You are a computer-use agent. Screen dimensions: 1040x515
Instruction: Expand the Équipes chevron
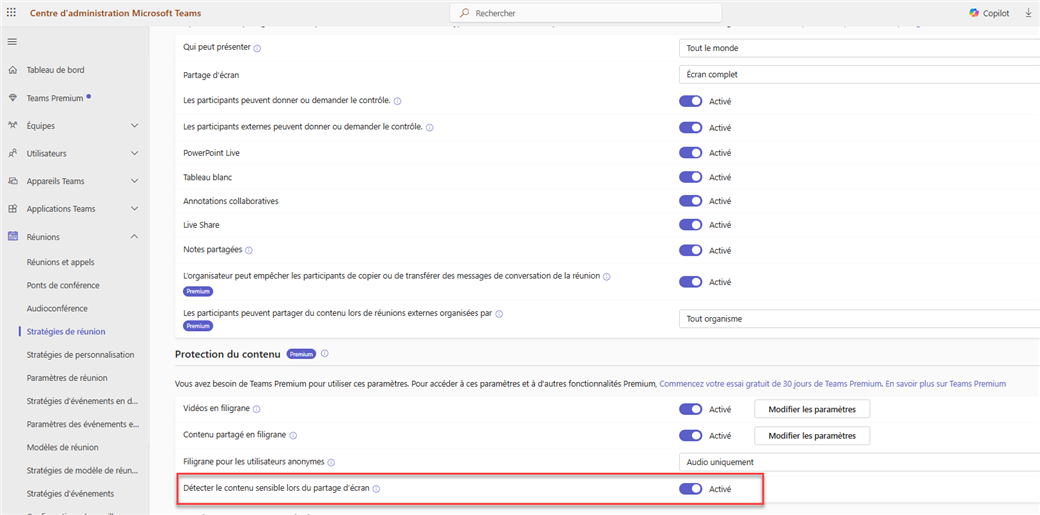[135, 125]
